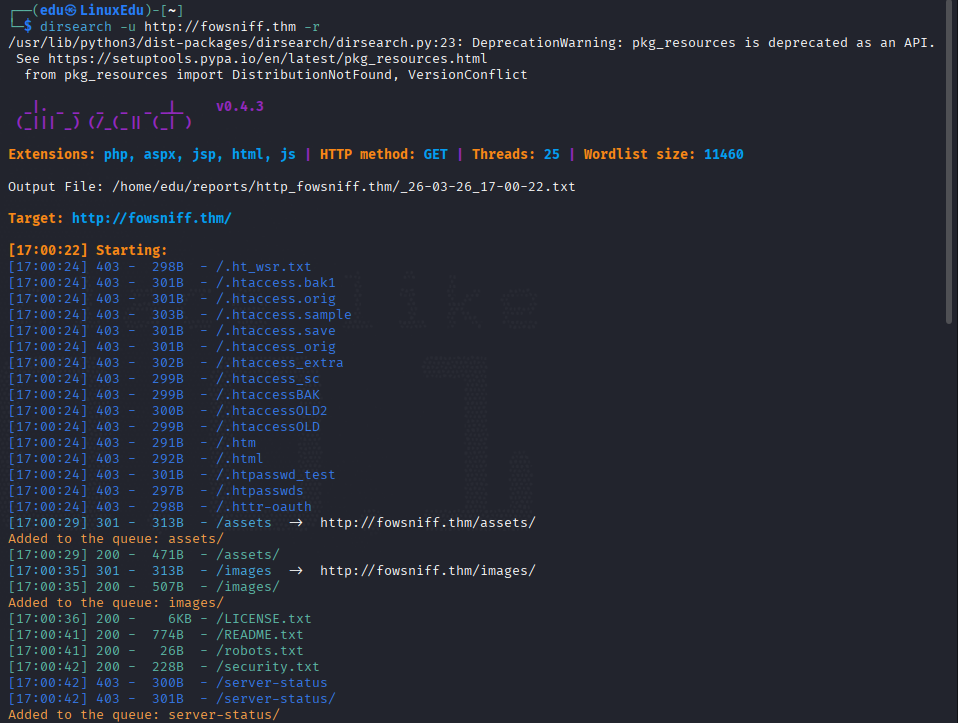
Task: Click the Wordlist size value 11460
Action: 723,154
